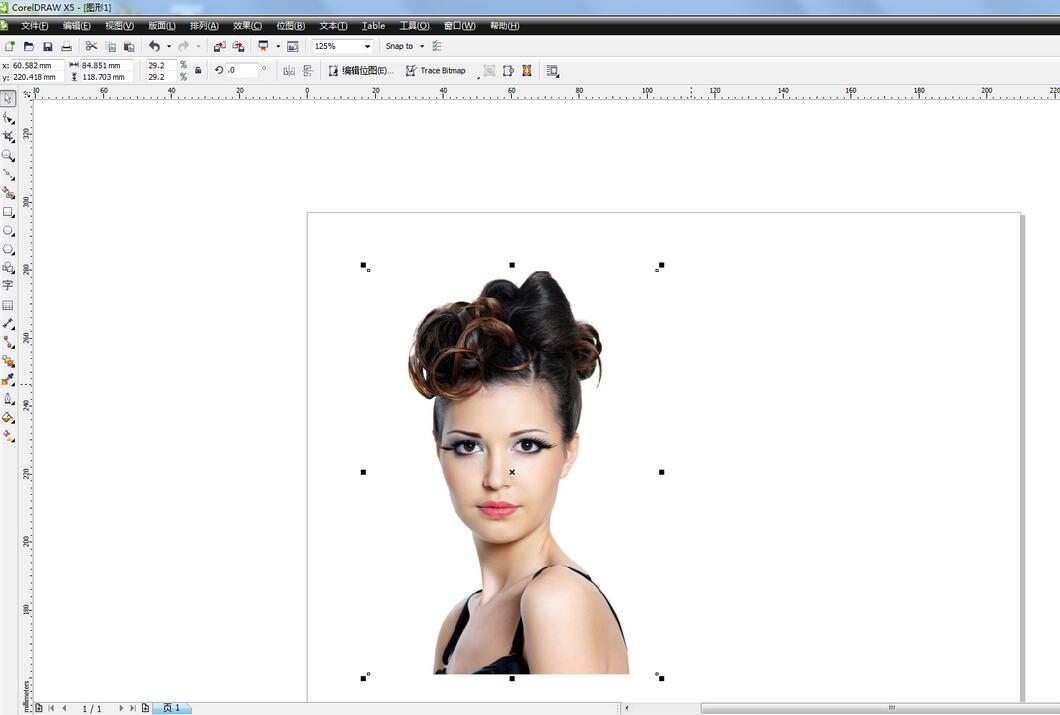Image resolution: width=1060 pixels, height=715 pixels.
Task: Click the mirror horizontally button
Action: (289, 71)
